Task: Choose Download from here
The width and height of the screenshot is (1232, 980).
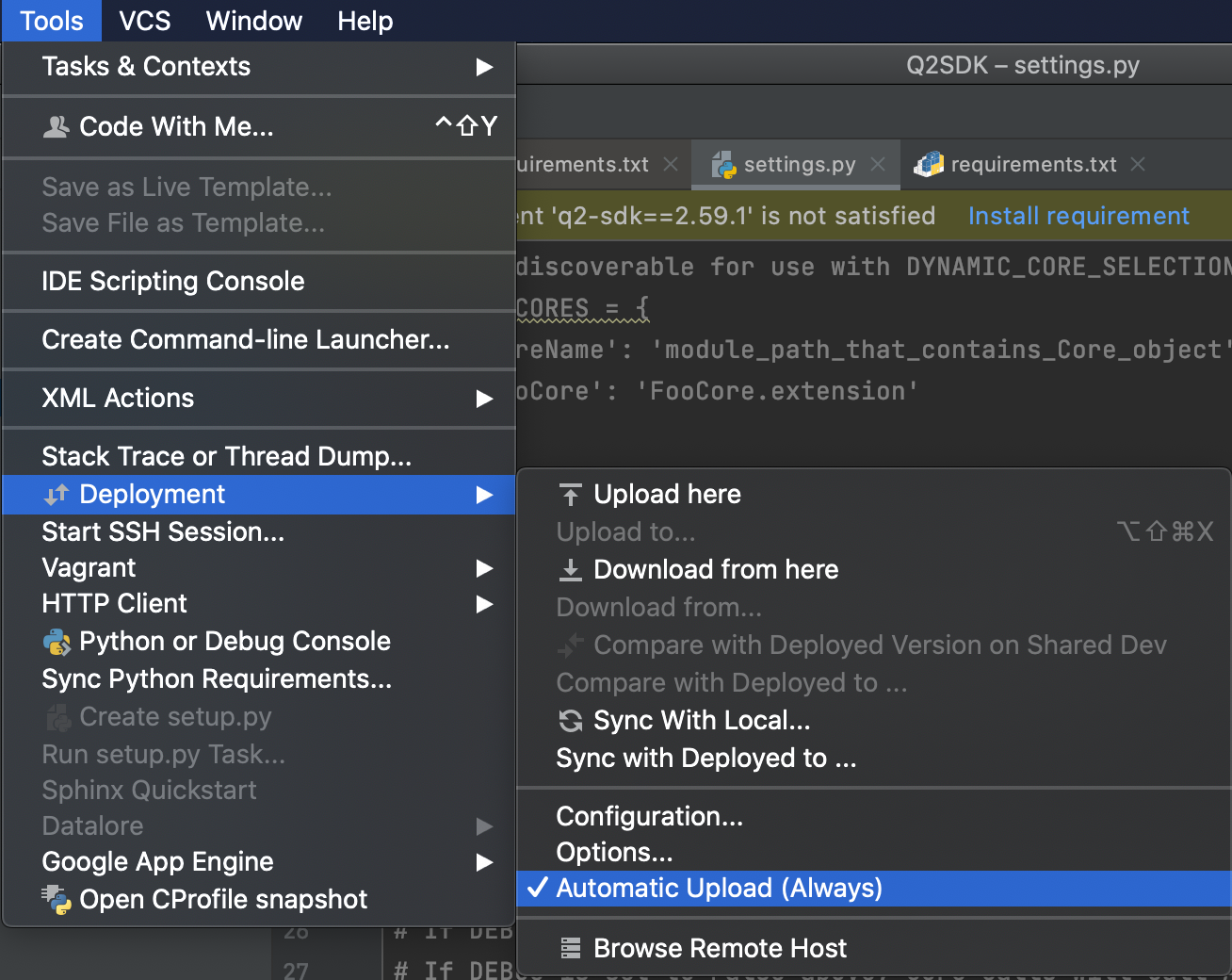Action: click(874, 569)
